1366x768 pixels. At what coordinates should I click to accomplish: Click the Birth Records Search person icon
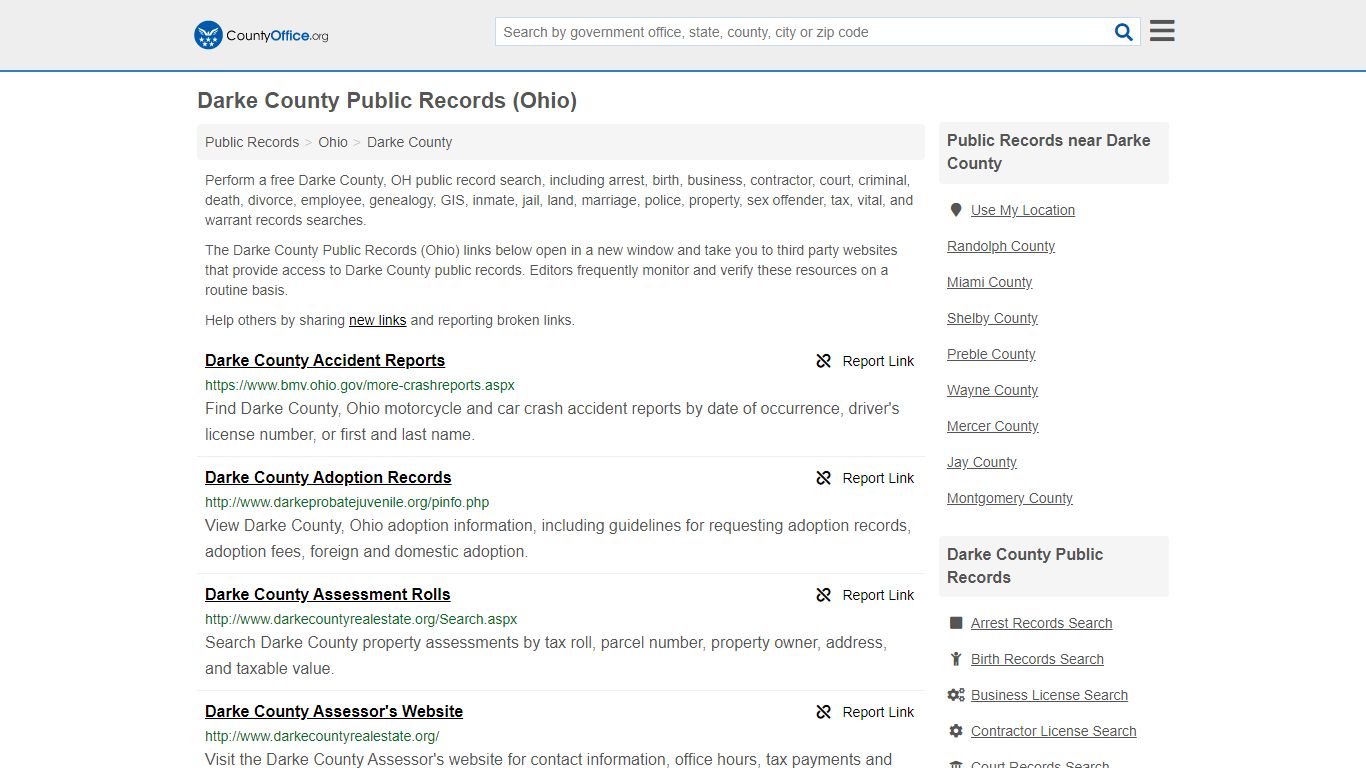(956, 659)
